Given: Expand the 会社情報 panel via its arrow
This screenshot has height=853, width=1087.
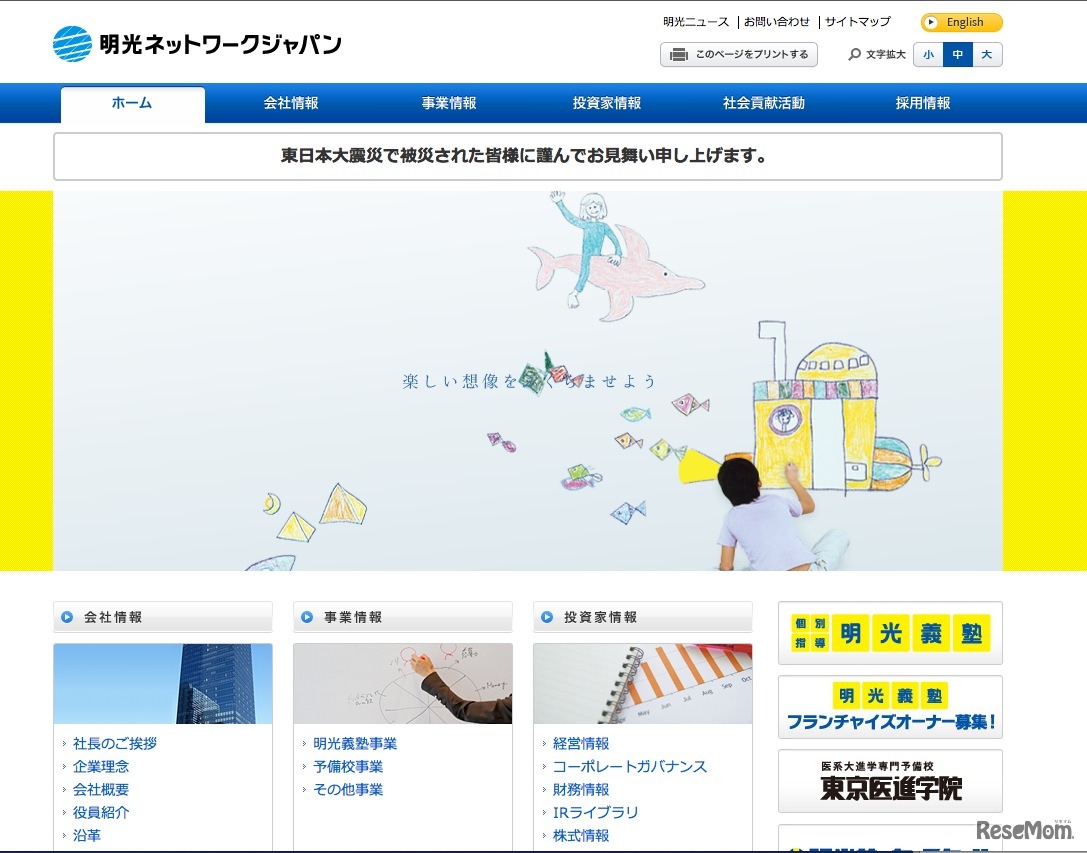Looking at the screenshot, I should click(x=66, y=616).
